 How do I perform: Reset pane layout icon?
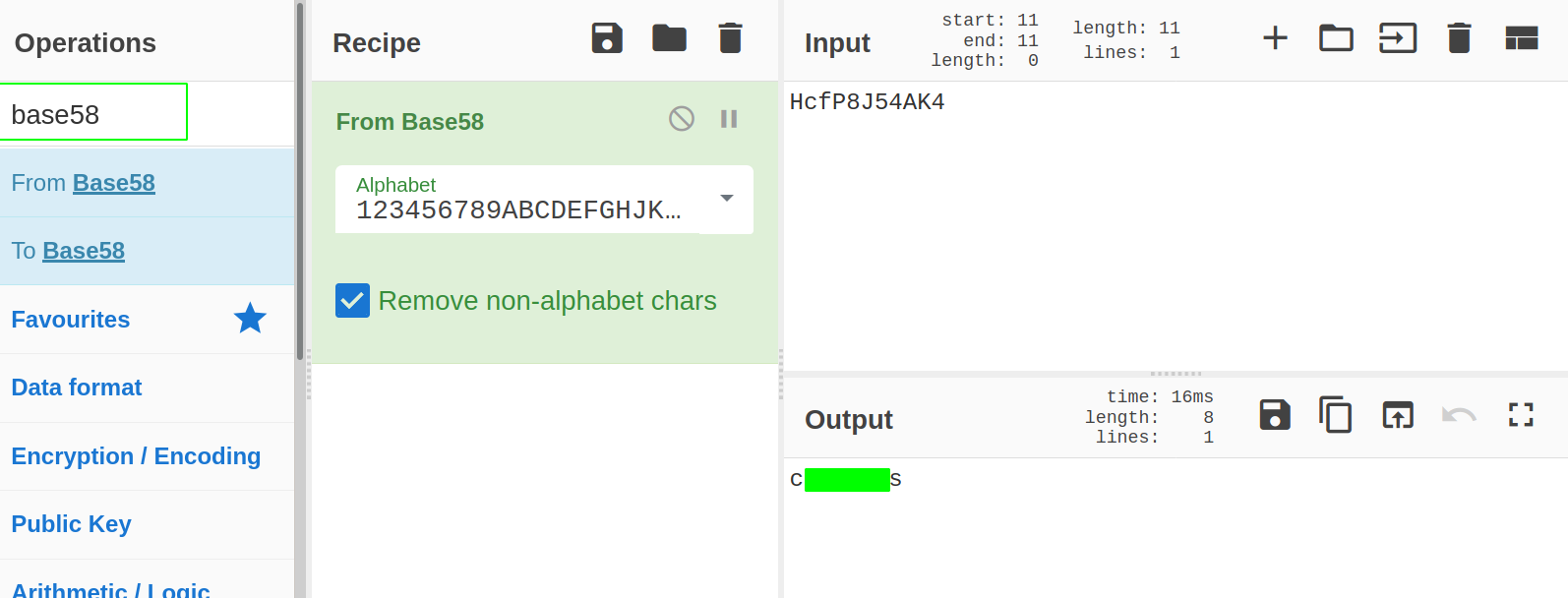coord(1521,38)
